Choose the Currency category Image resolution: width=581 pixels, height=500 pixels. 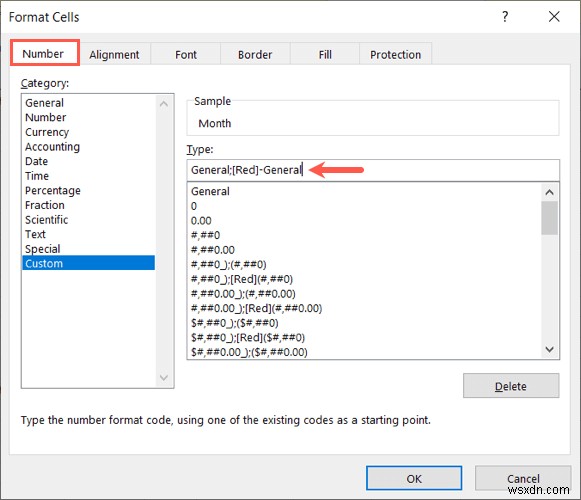point(89,132)
